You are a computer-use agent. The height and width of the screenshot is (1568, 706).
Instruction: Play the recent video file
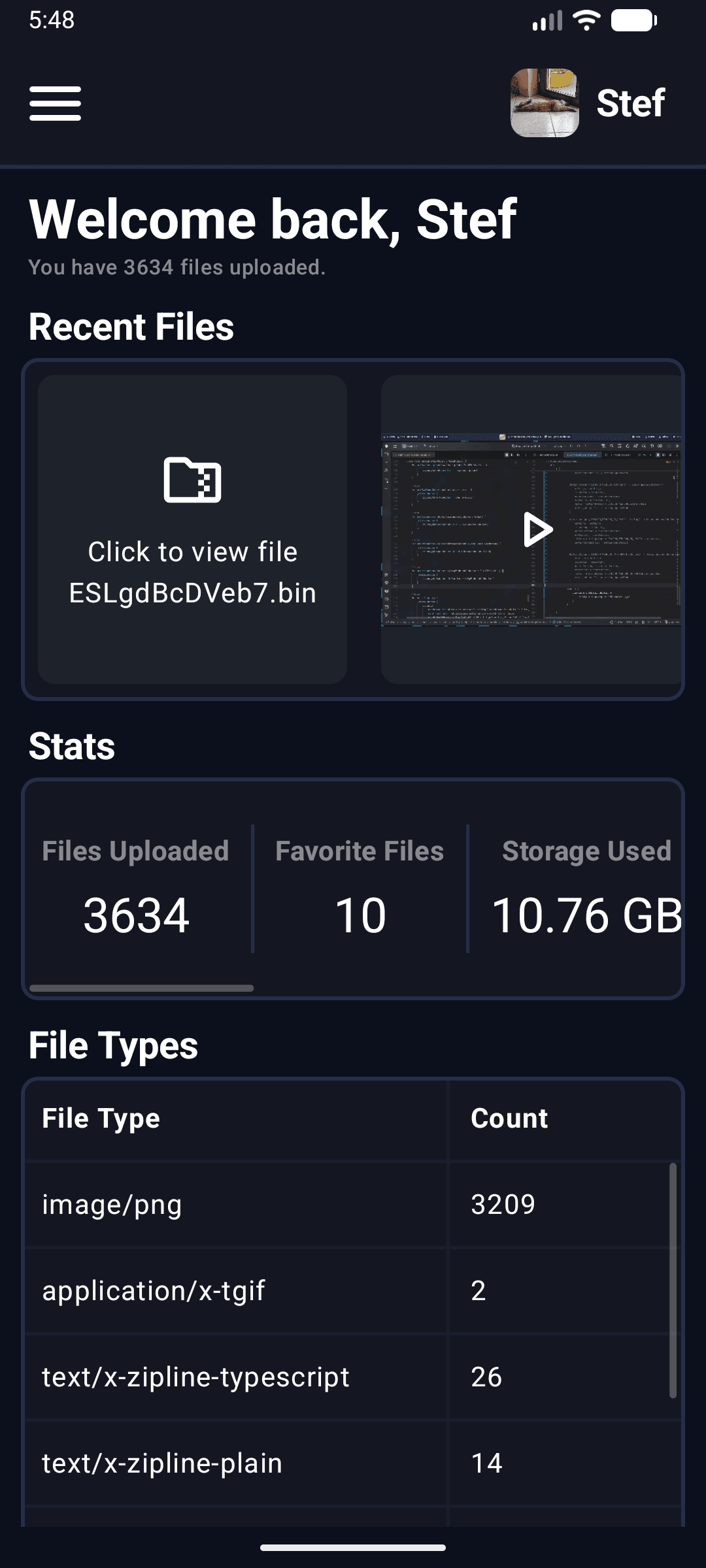(537, 529)
